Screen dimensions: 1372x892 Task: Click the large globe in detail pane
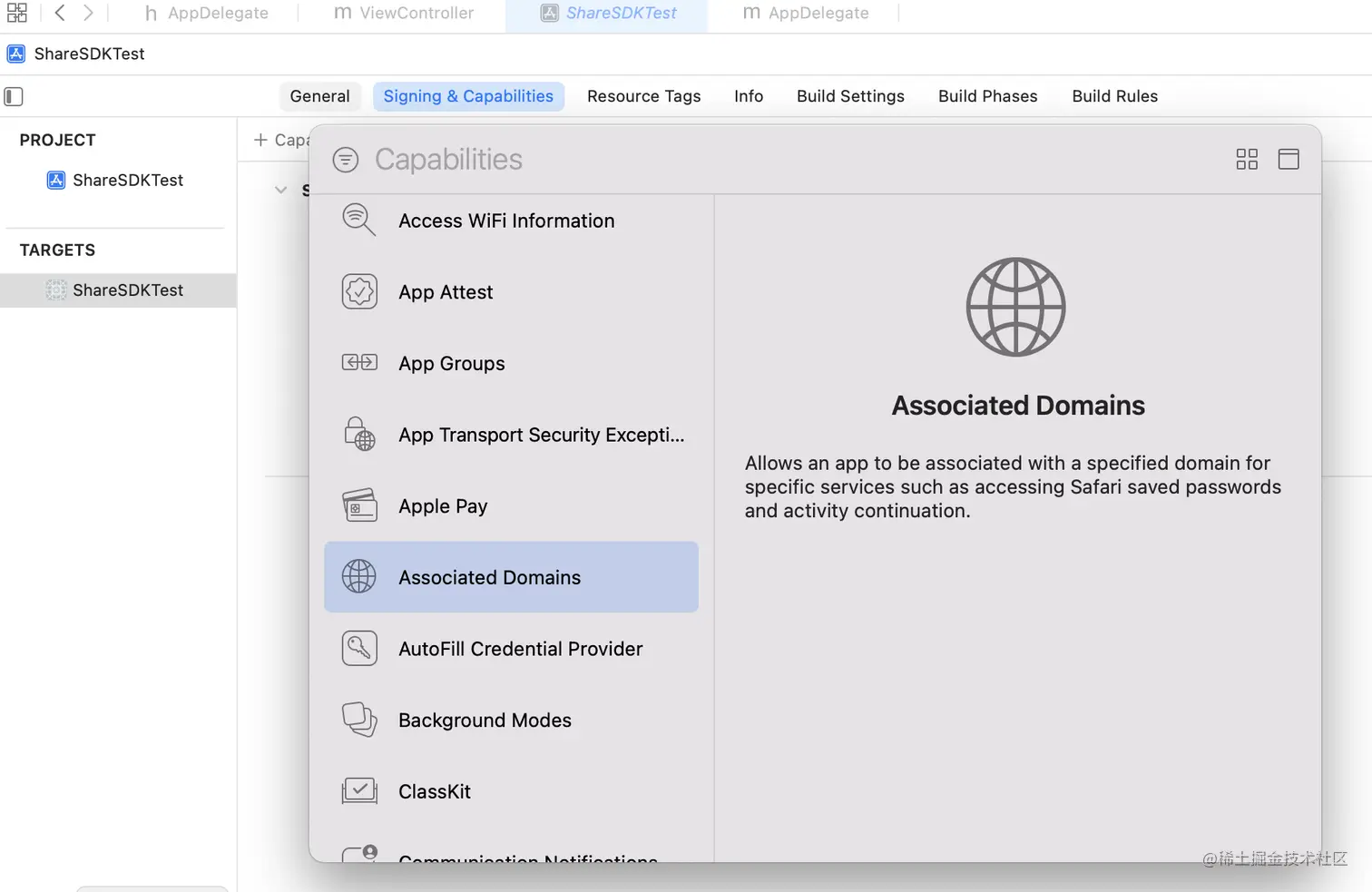pos(1016,308)
